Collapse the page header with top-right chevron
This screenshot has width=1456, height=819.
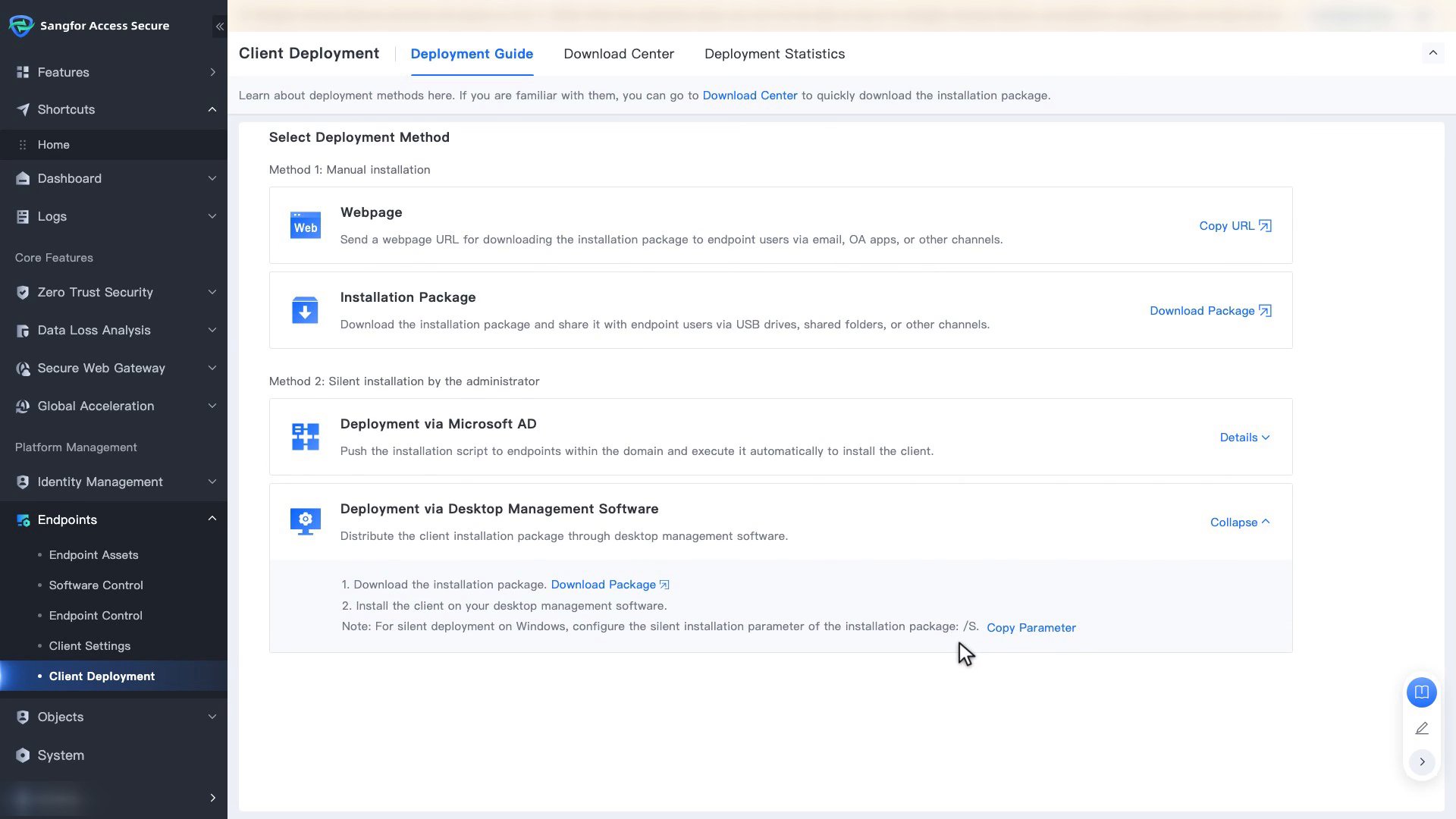(1433, 53)
